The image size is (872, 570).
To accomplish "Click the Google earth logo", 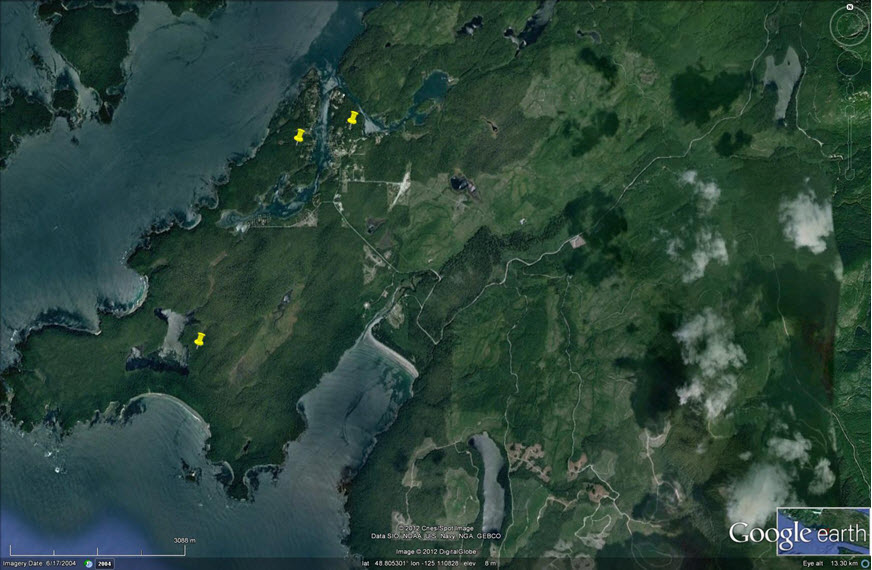I will pyautogui.click(x=796, y=533).
